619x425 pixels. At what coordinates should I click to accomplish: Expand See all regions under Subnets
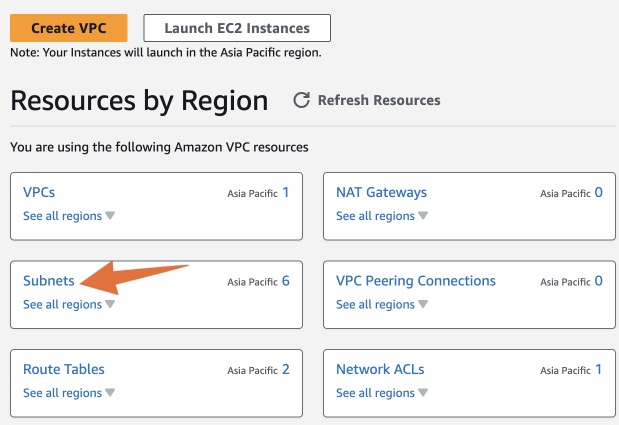69,305
